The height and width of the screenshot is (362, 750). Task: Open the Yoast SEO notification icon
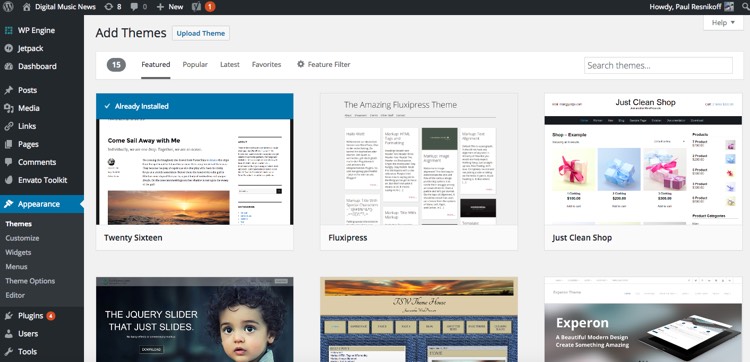[x=196, y=7]
